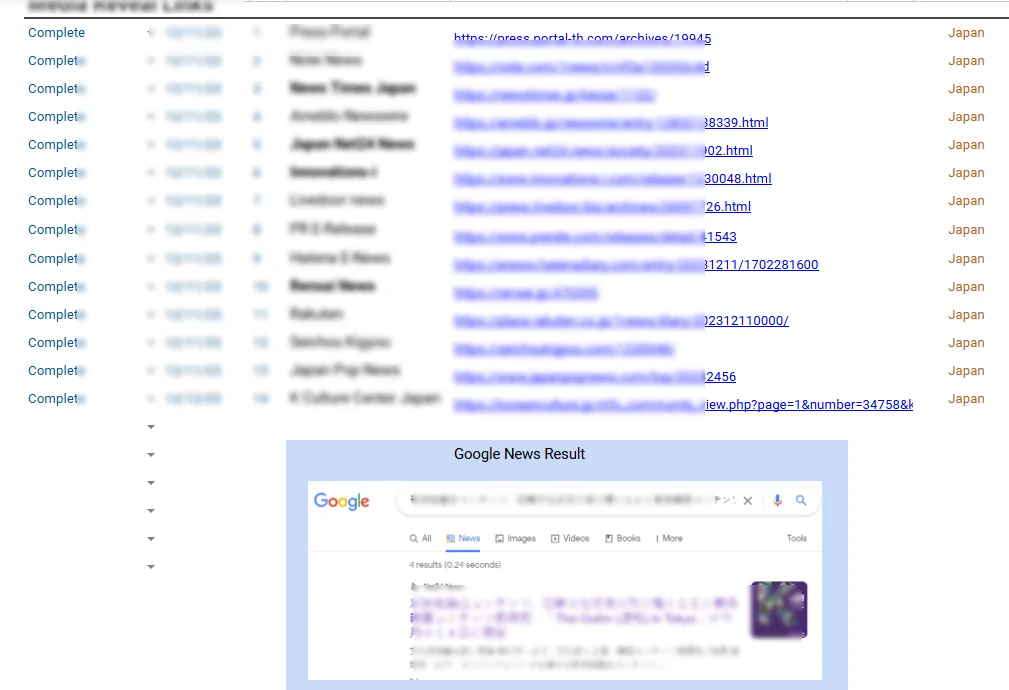Open the link ending in 30048.html
This screenshot has height=690, width=1009.
(x=613, y=178)
